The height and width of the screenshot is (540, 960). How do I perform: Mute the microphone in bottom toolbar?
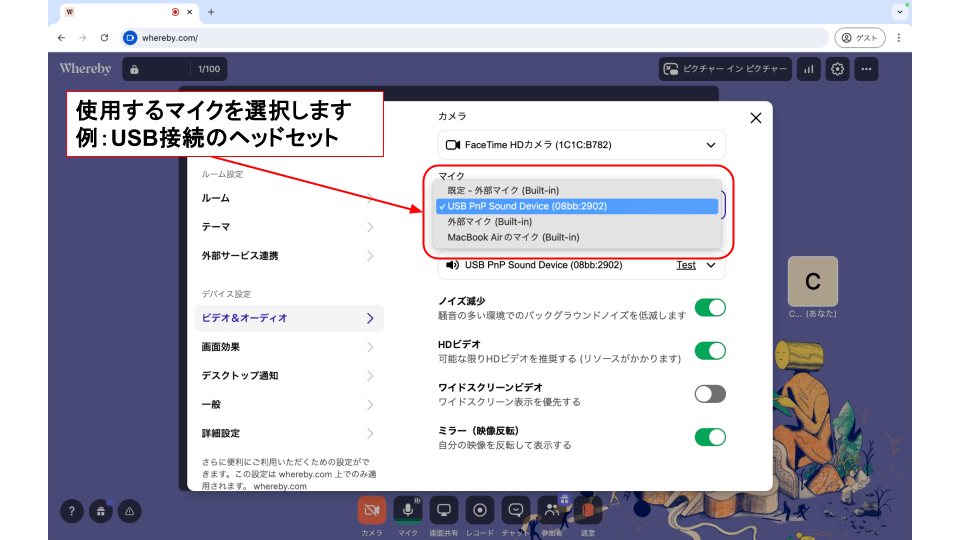click(x=407, y=510)
